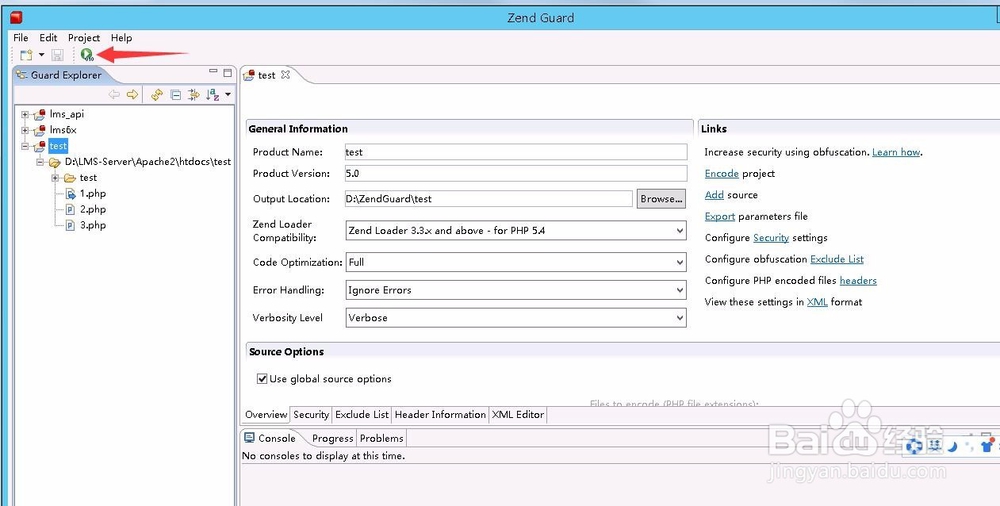
Task: Close the test editor tab
Action: point(285,75)
